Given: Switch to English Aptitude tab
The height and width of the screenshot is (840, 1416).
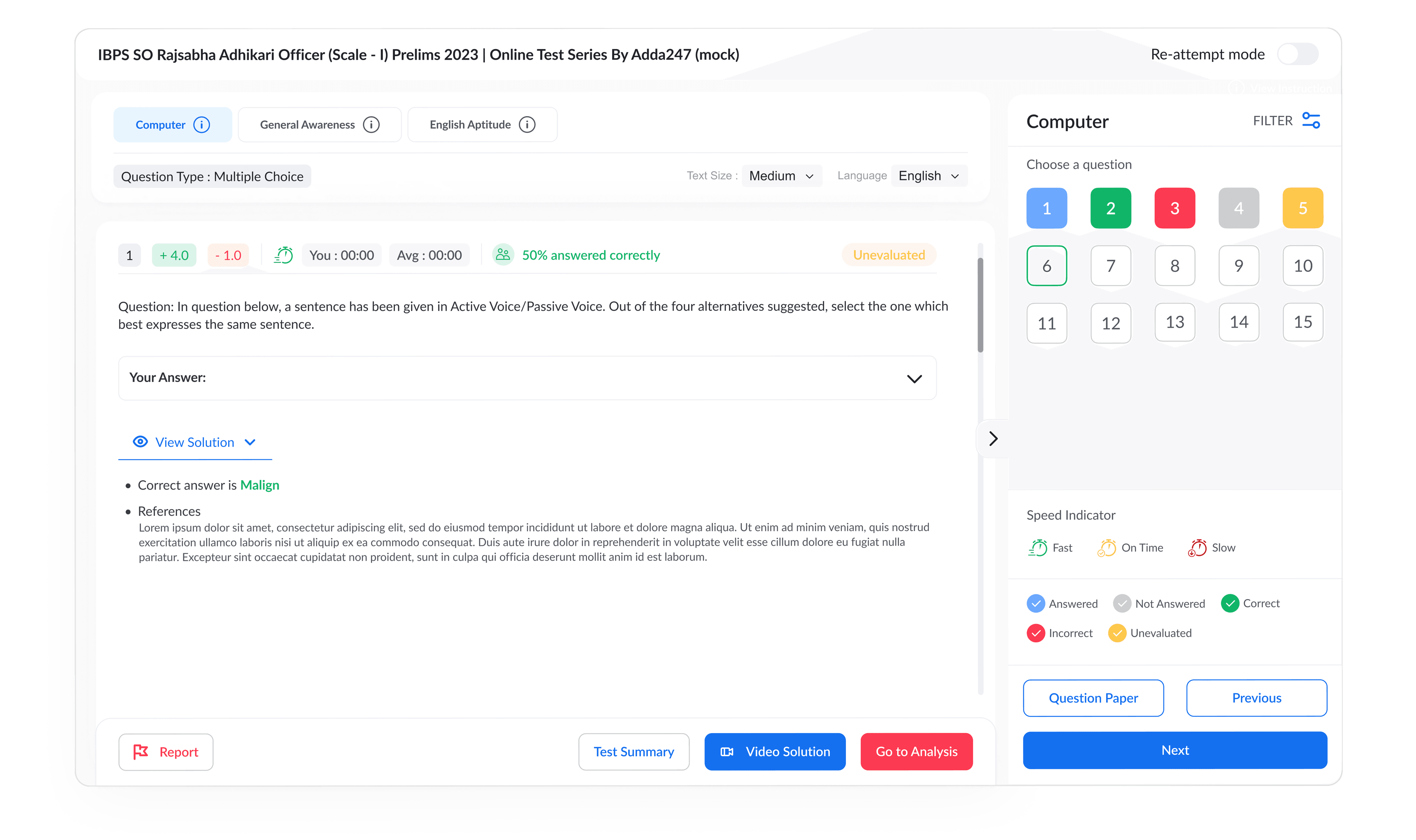Looking at the screenshot, I should (x=470, y=125).
